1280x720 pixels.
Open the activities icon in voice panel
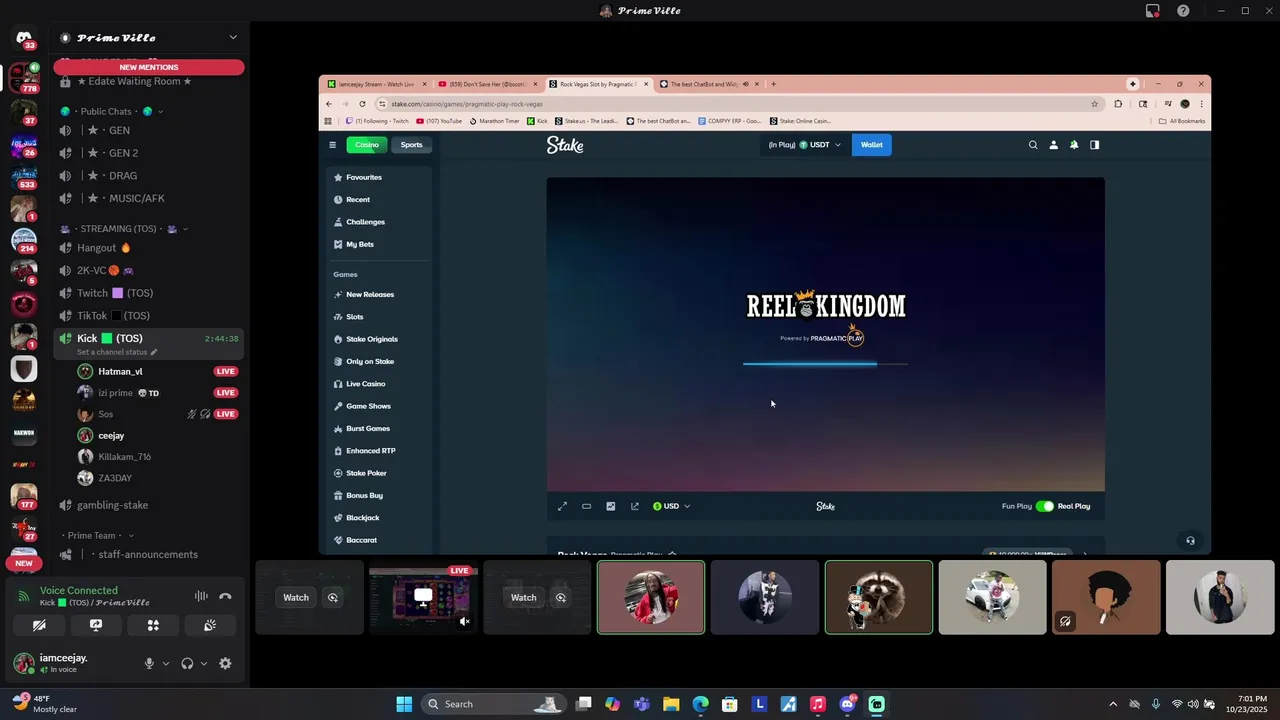tap(153, 625)
